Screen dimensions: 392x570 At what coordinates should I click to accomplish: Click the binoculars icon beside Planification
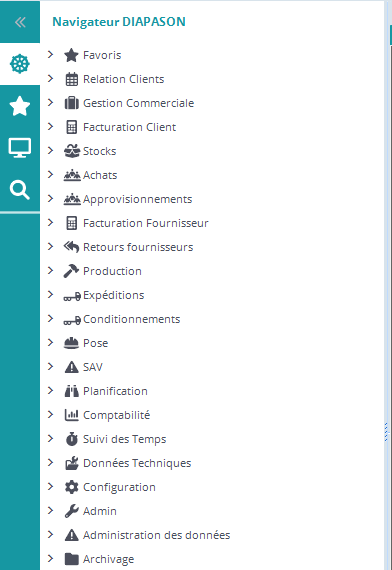click(72, 391)
